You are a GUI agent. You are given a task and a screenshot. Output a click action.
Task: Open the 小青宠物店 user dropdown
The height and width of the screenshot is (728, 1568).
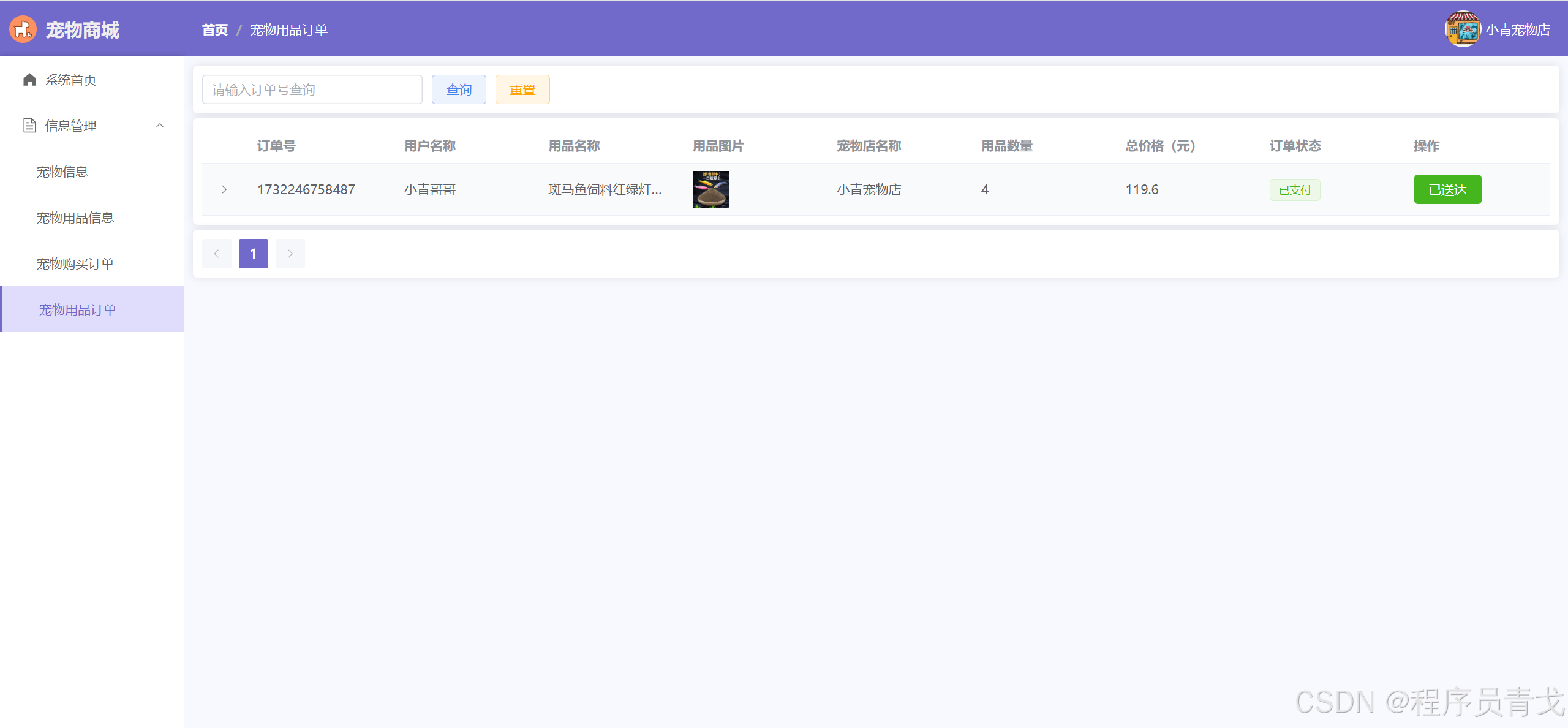[x=1517, y=29]
